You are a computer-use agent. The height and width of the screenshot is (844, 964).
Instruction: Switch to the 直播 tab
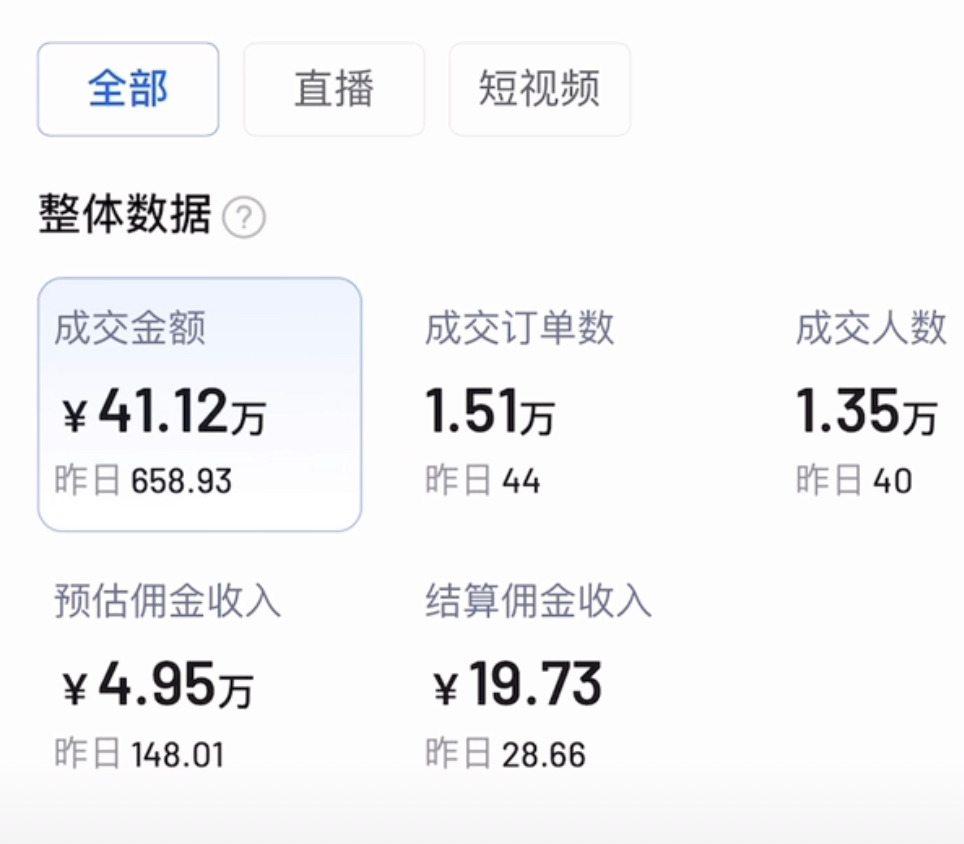point(334,89)
